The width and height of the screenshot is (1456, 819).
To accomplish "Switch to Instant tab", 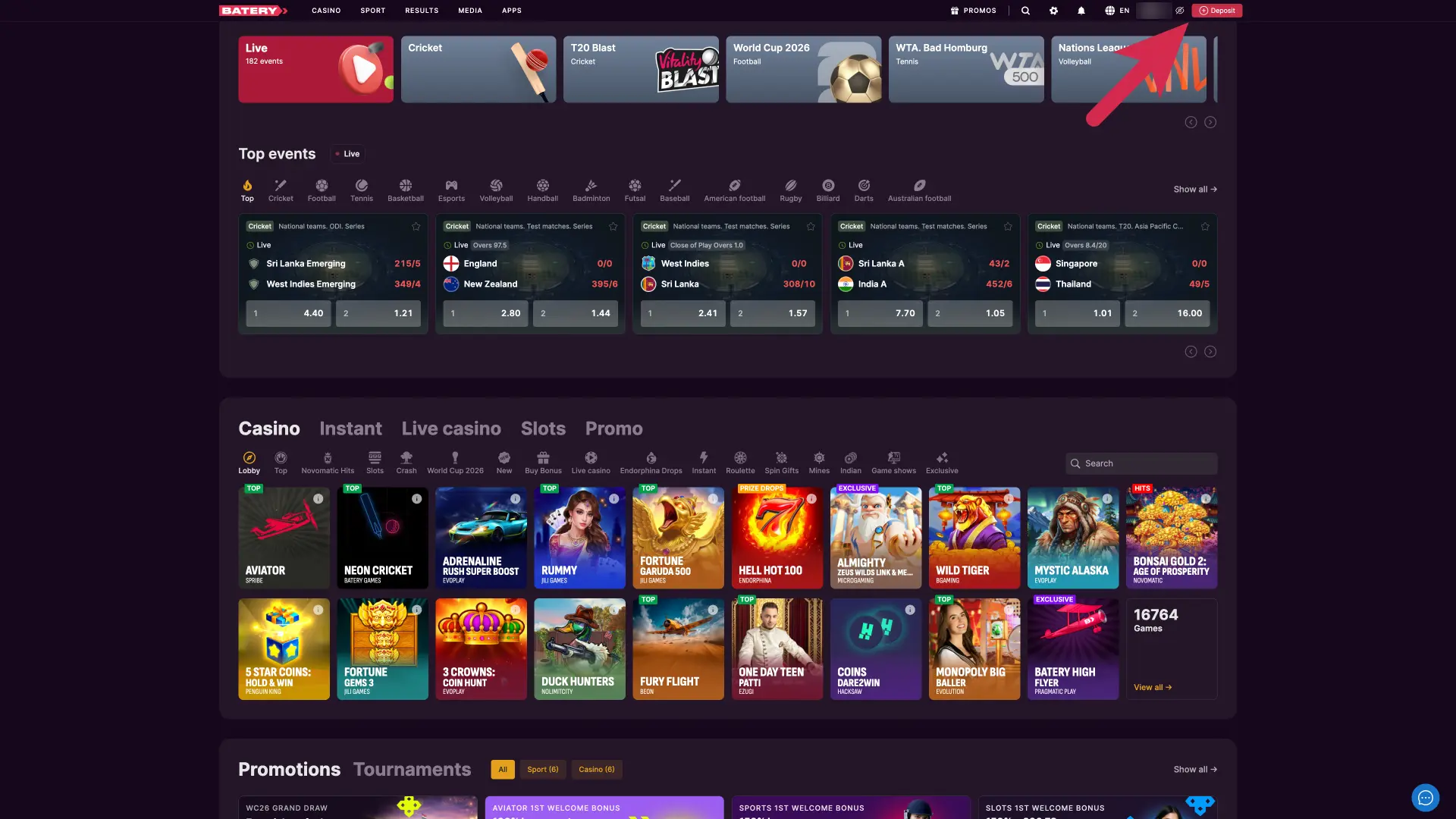I will coord(350,428).
